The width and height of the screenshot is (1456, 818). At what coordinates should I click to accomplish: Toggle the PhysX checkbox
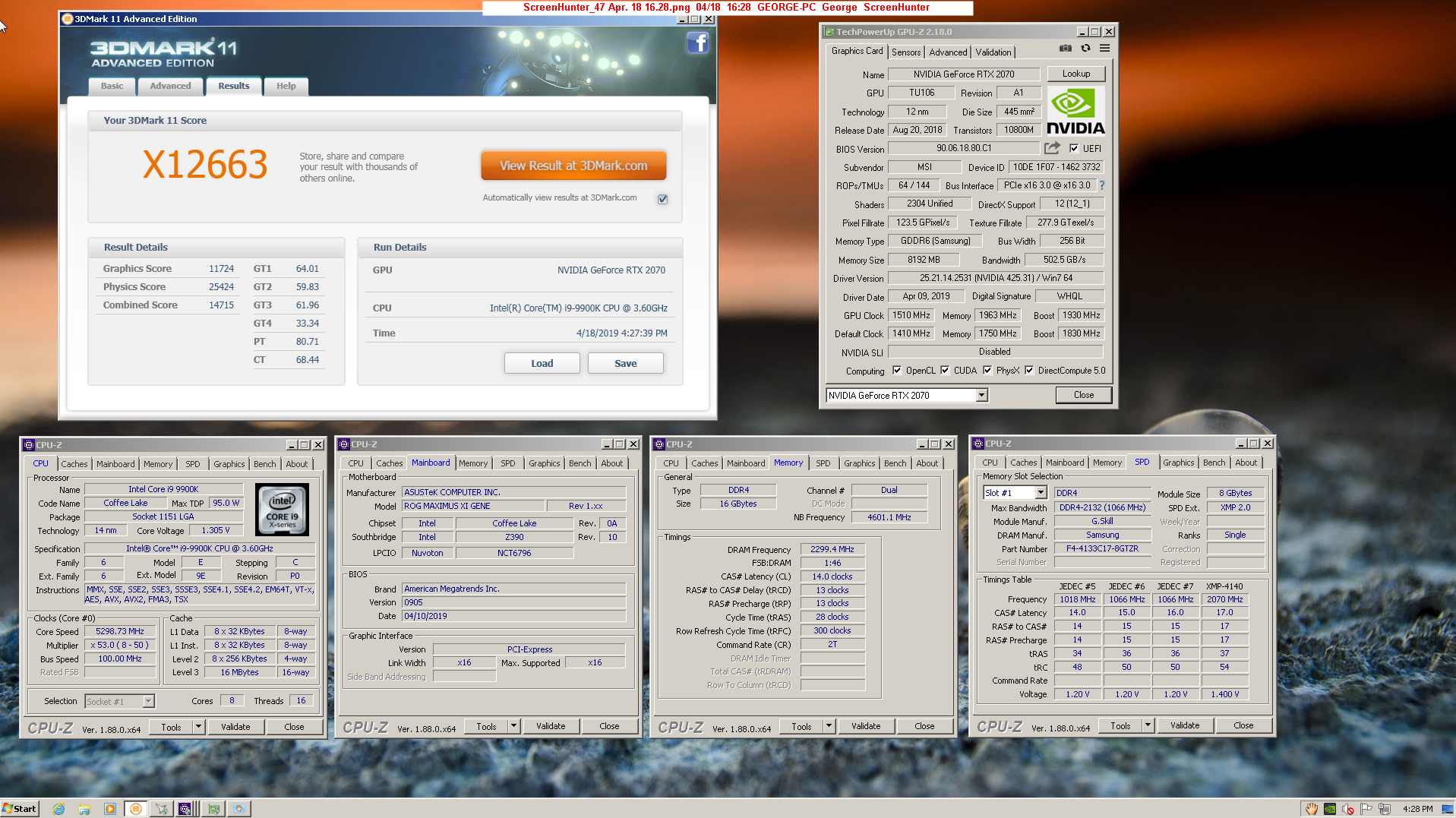coord(987,371)
